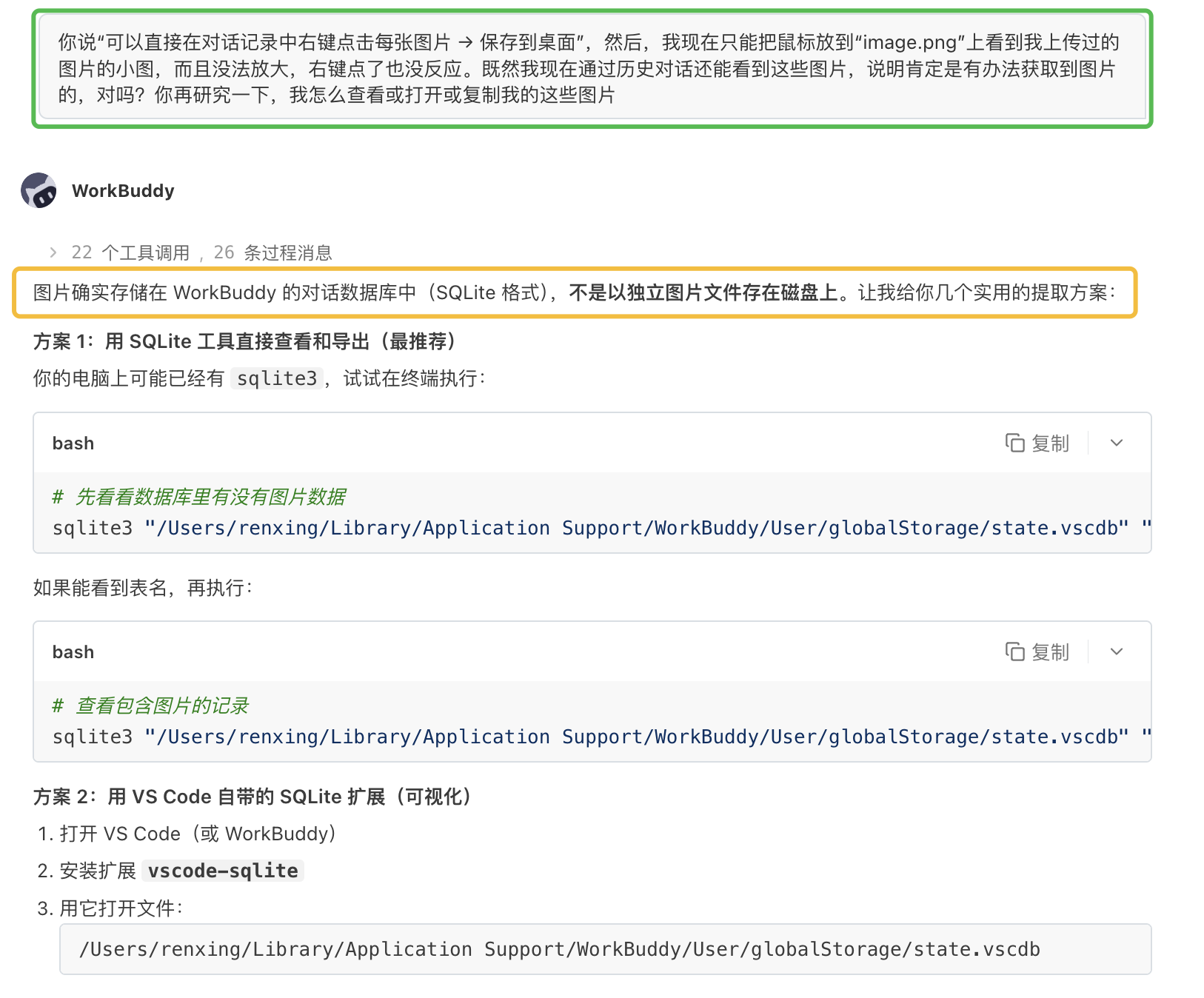Click the WorkBuddy avatar icon

(x=39, y=191)
